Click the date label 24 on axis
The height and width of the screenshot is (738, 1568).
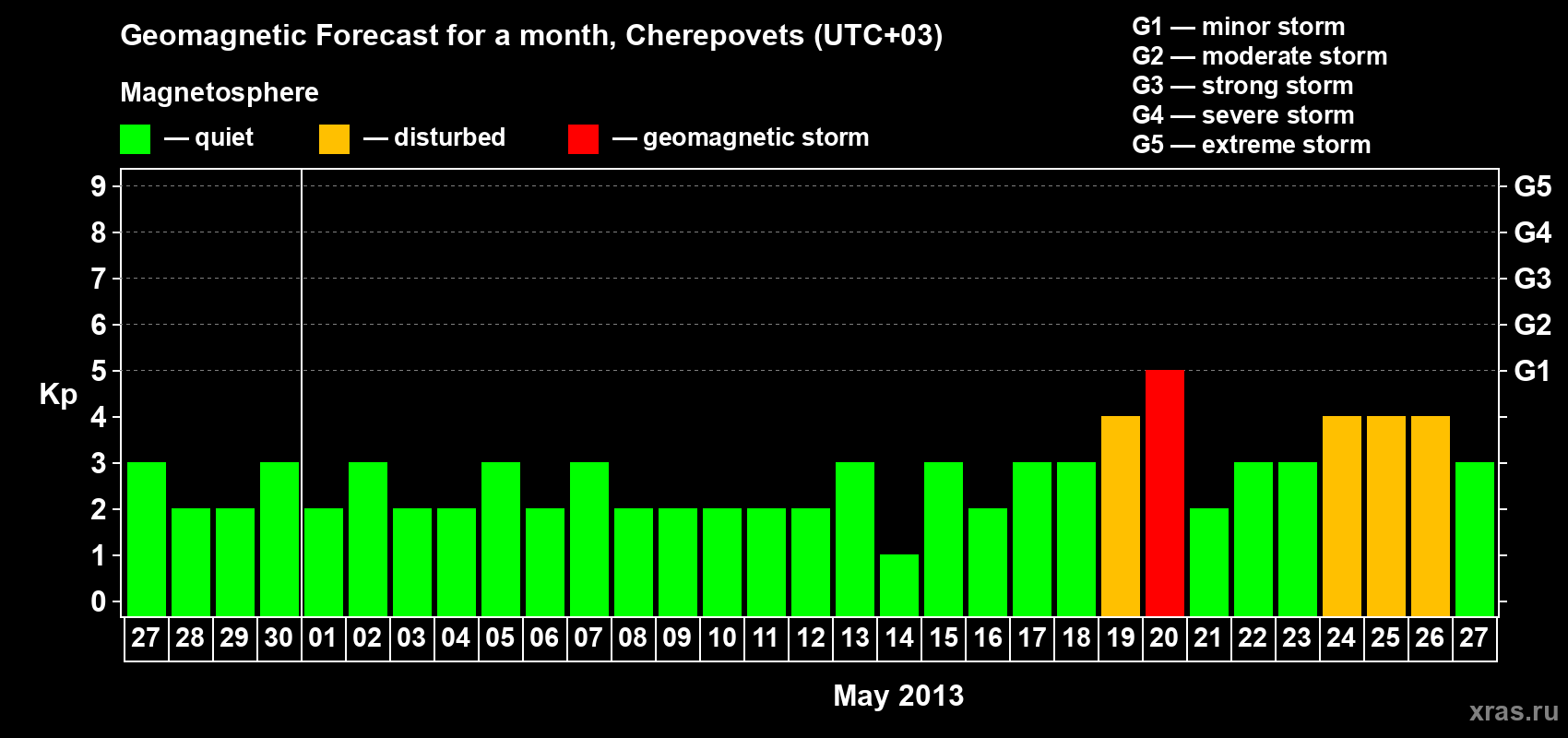[x=1341, y=638]
